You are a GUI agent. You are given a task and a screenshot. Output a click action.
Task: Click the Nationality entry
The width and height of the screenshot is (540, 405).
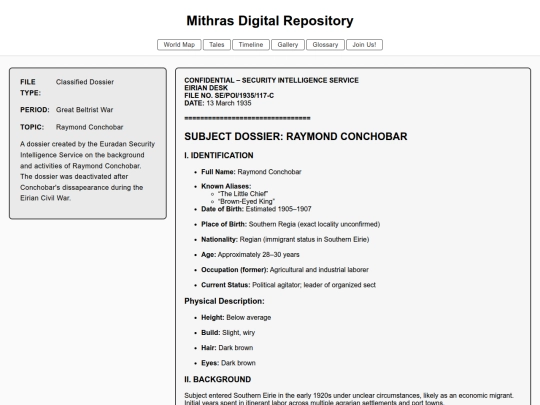pyautogui.click(x=285, y=239)
